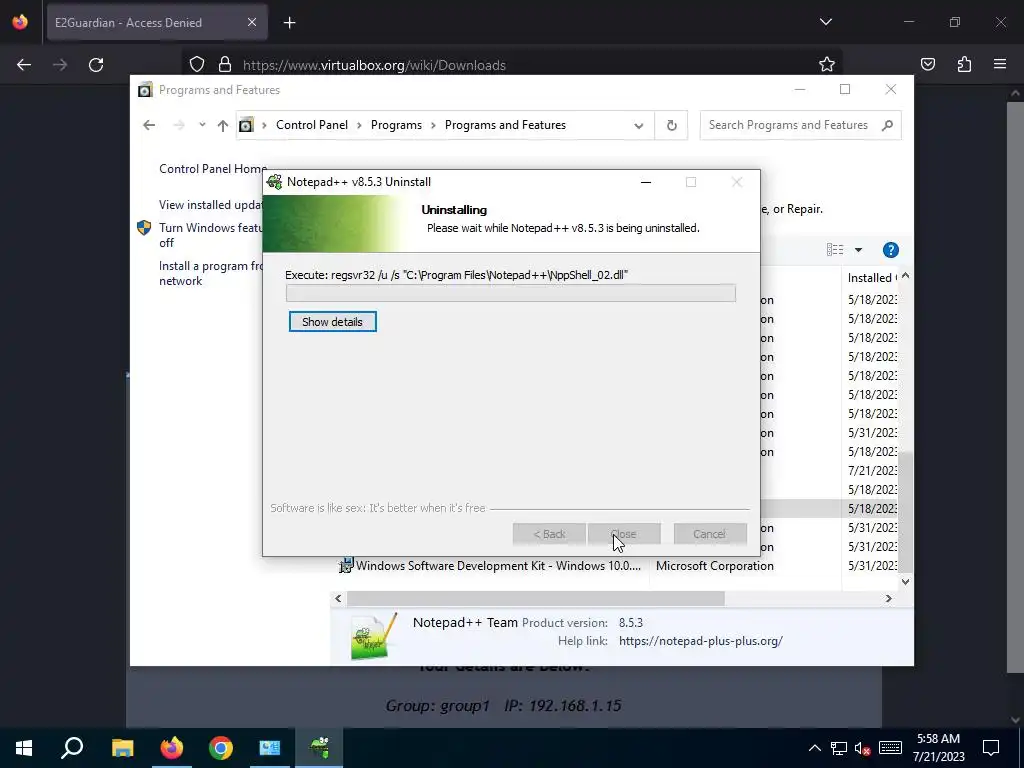
Task: Select the E2Guardian - Access Denied tab
Action: 157,23
